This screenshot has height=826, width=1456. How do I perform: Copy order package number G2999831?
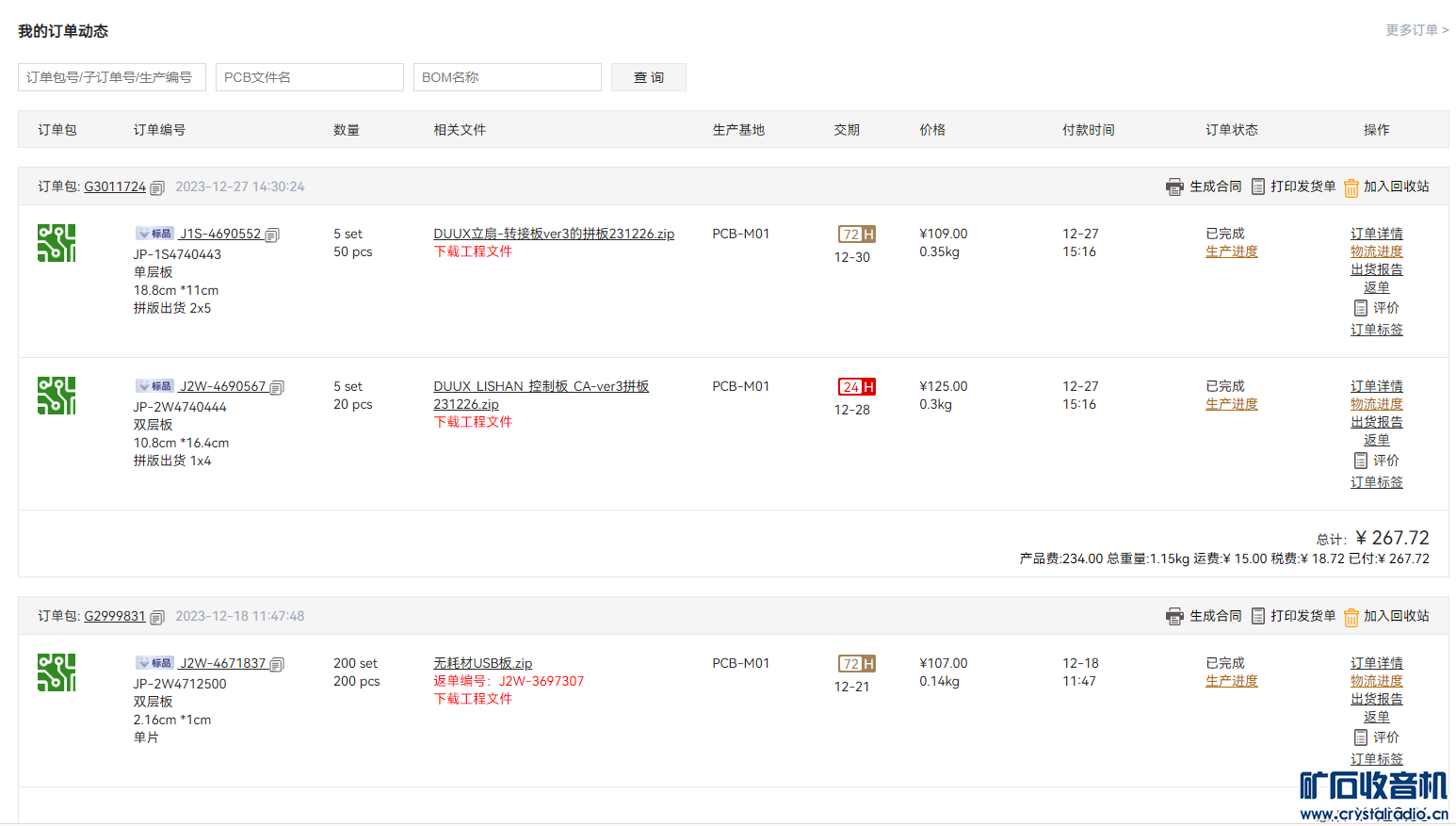157,617
